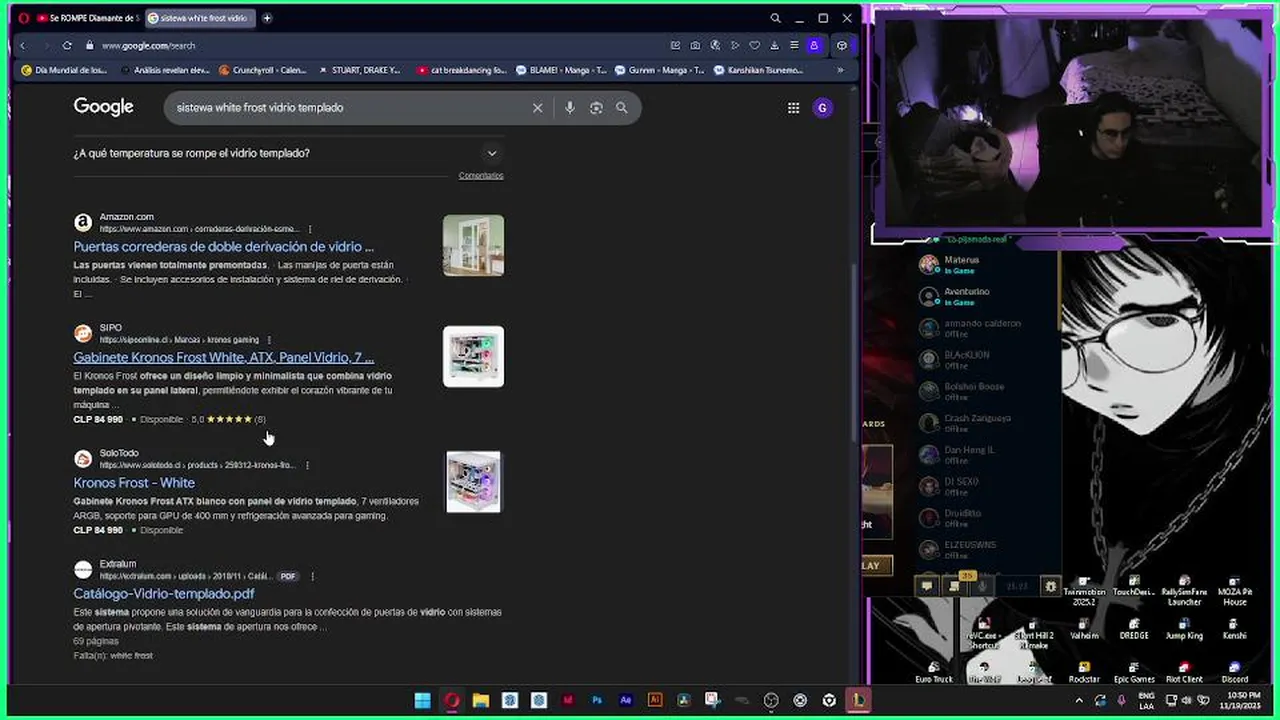Viewport: 1280px width, 720px height.
Task: Submit search with magnifier icon
Action: pos(622,107)
